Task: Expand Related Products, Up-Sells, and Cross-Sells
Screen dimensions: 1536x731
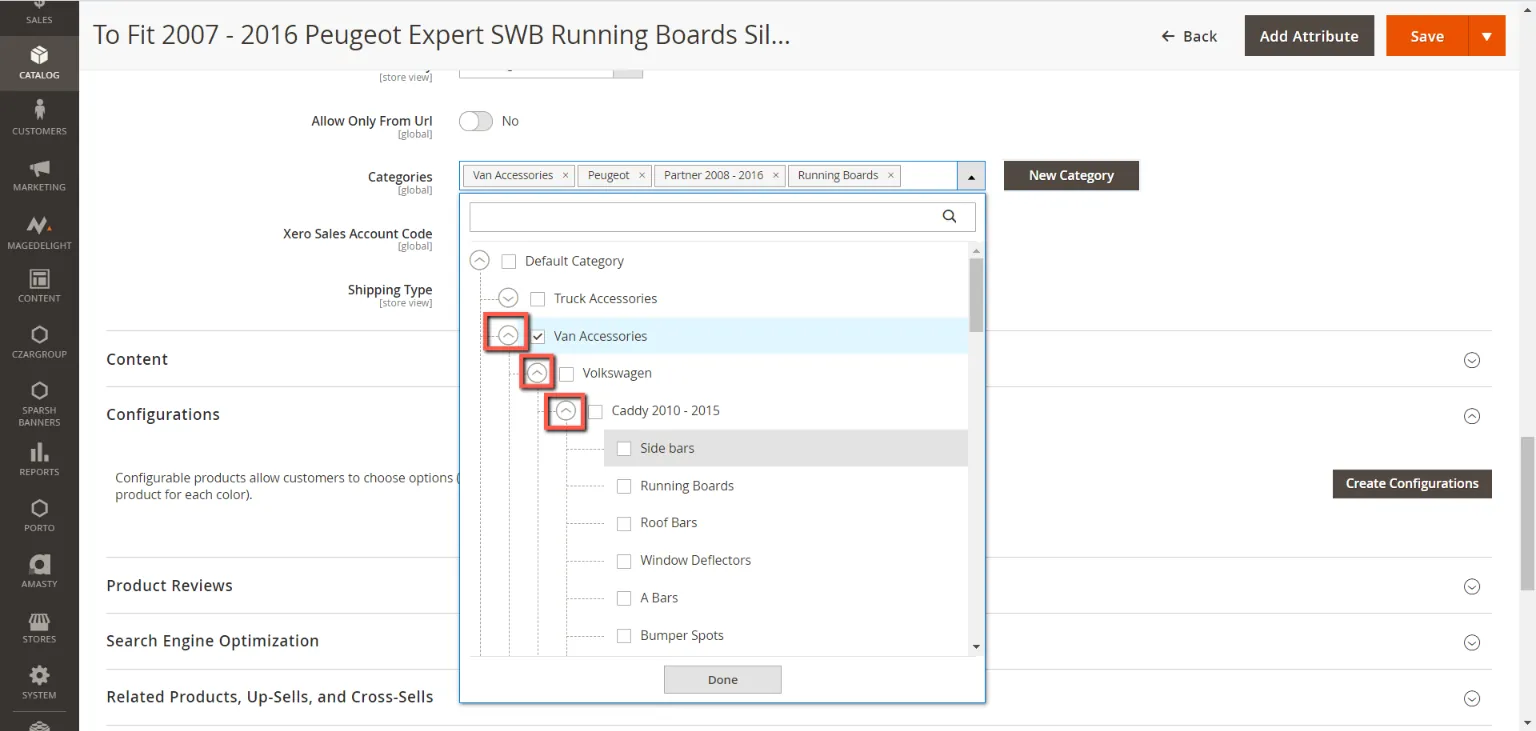Action: click(1472, 698)
